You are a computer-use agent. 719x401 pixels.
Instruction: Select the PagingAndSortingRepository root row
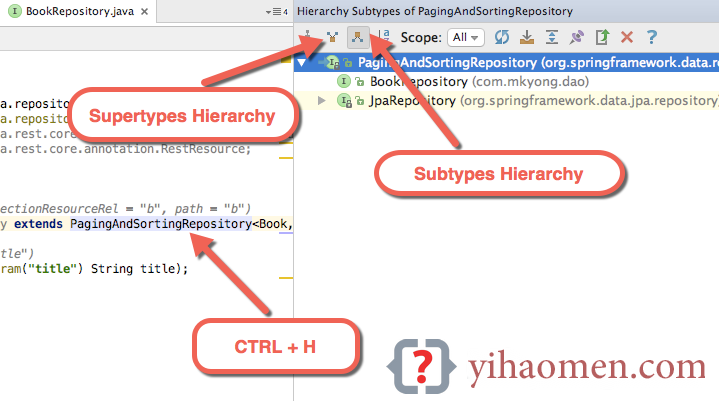pos(506,62)
